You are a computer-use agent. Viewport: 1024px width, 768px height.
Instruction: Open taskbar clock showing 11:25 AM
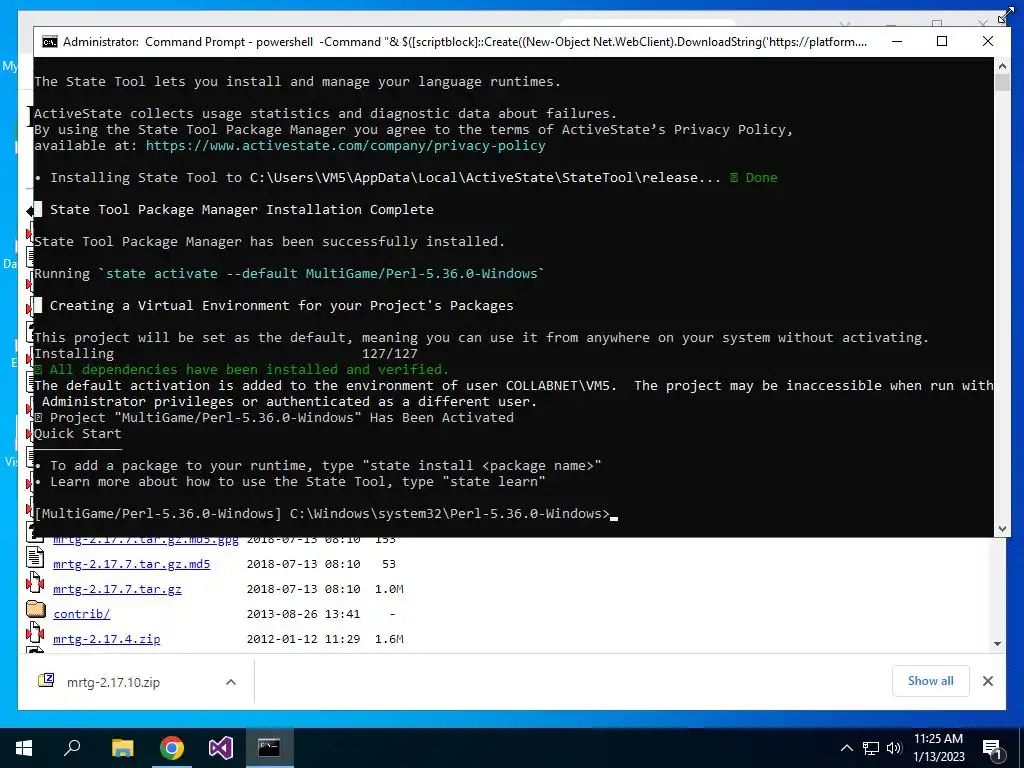coord(938,748)
